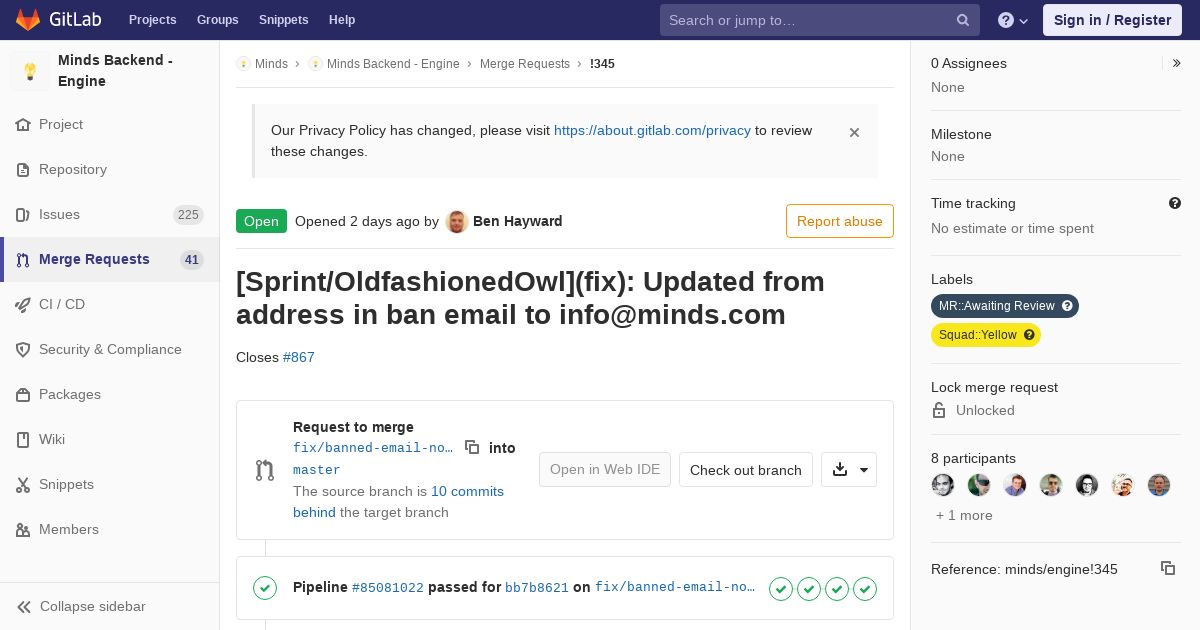
Task: Show the + 1 more participants
Action: [964, 515]
